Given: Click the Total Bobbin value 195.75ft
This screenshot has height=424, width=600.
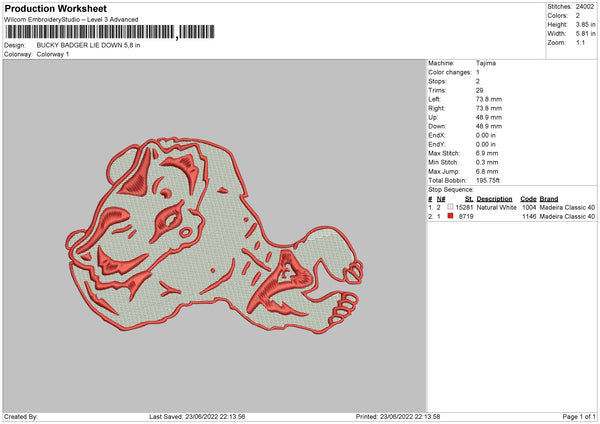Looking at the screenshot, I should [x=488, y=180].
